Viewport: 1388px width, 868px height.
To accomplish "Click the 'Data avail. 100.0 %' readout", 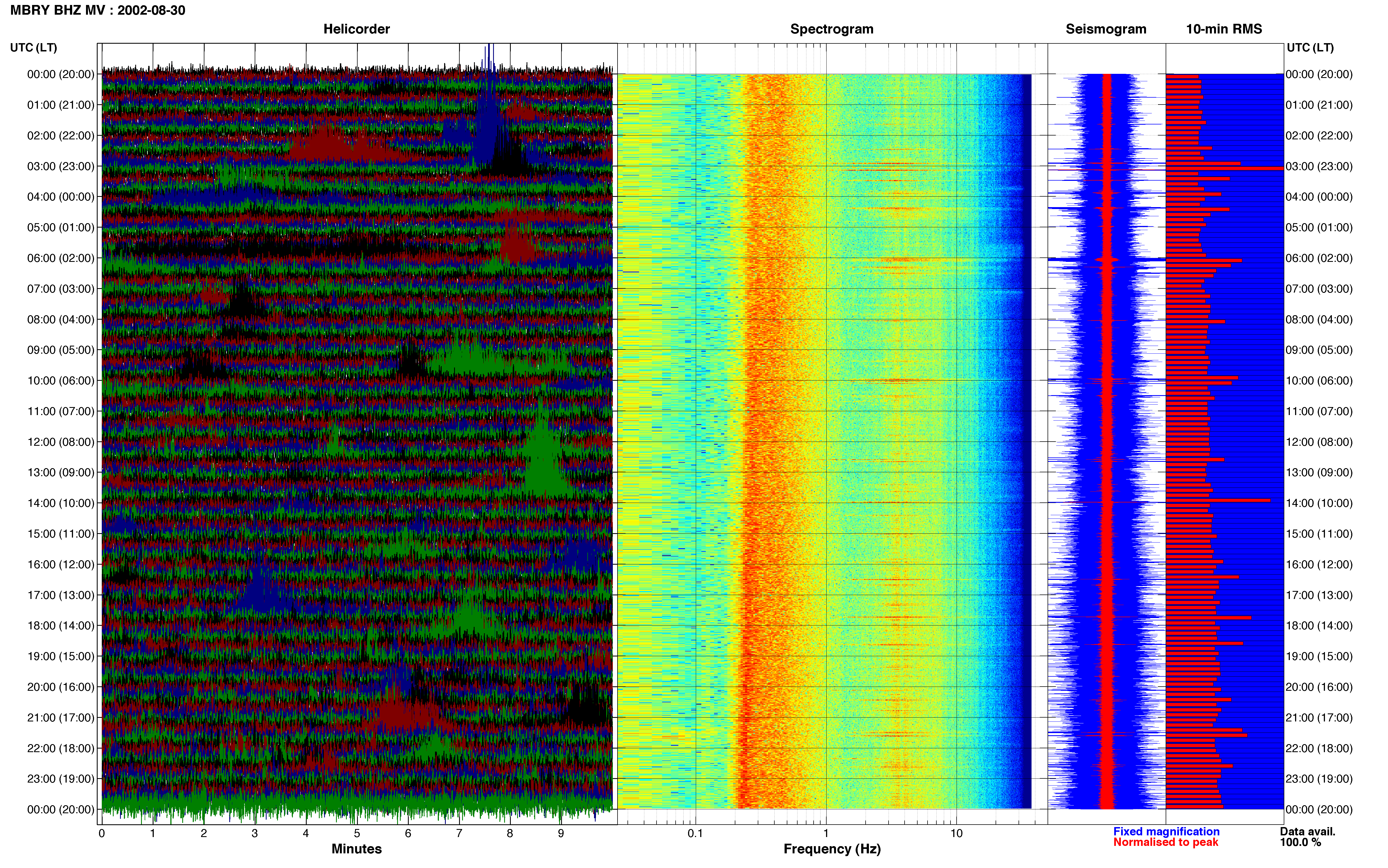I will [1308, 837].
